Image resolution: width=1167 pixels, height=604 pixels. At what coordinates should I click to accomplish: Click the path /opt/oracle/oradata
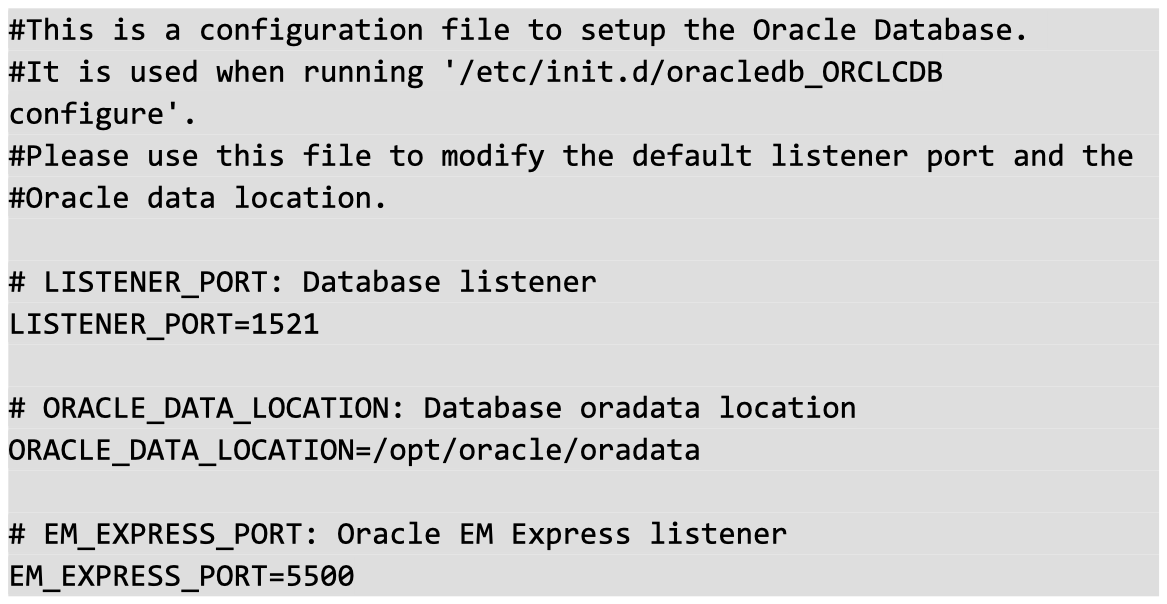pos(537,451)
